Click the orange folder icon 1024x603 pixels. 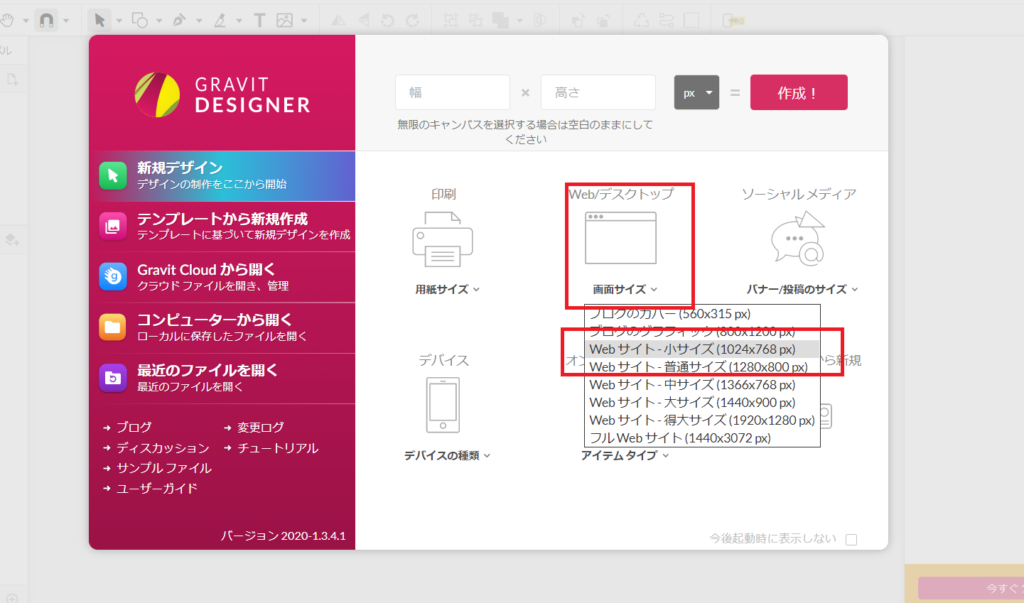[x=113, y=327]
